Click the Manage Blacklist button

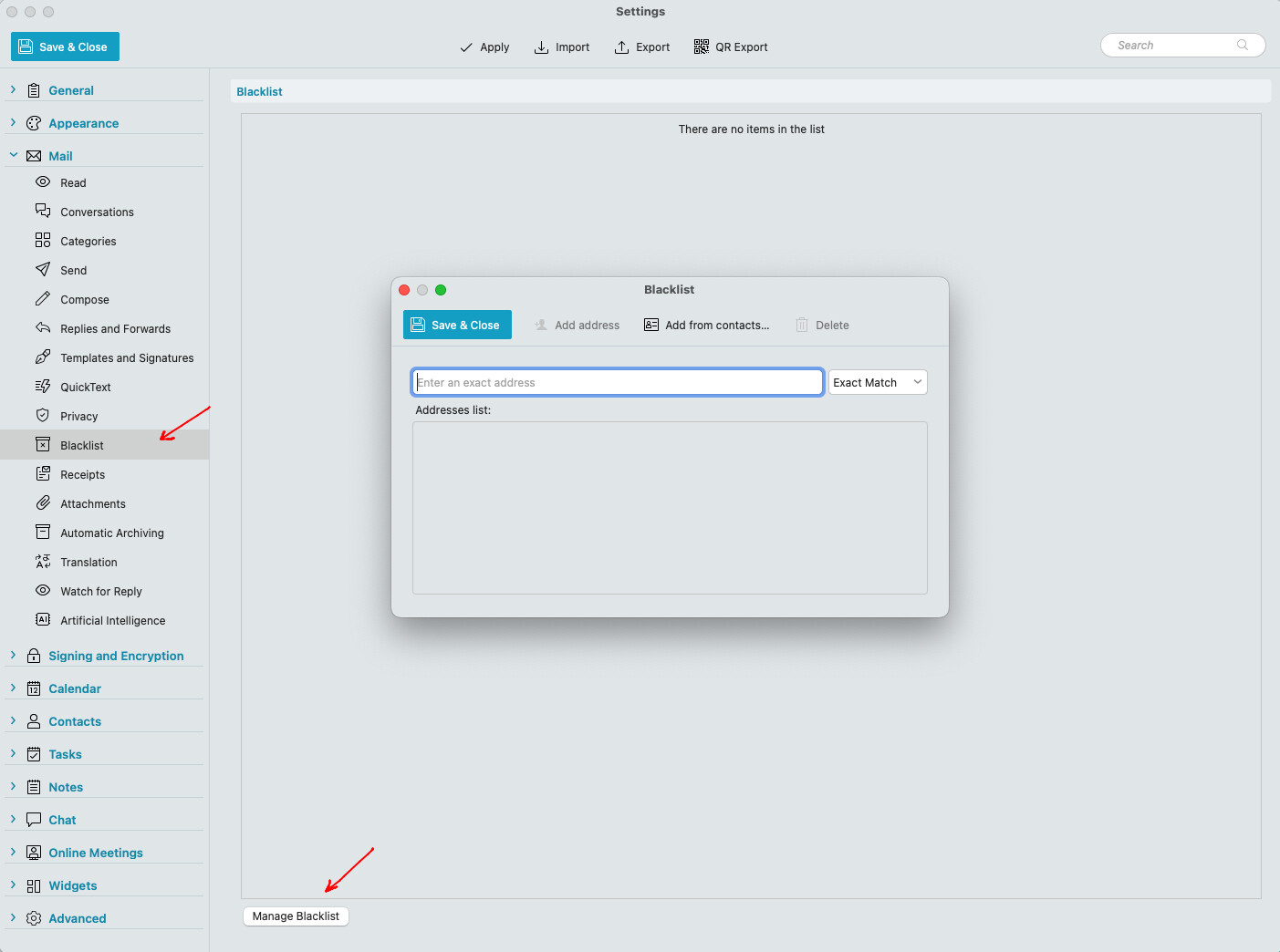coord(296,916)
